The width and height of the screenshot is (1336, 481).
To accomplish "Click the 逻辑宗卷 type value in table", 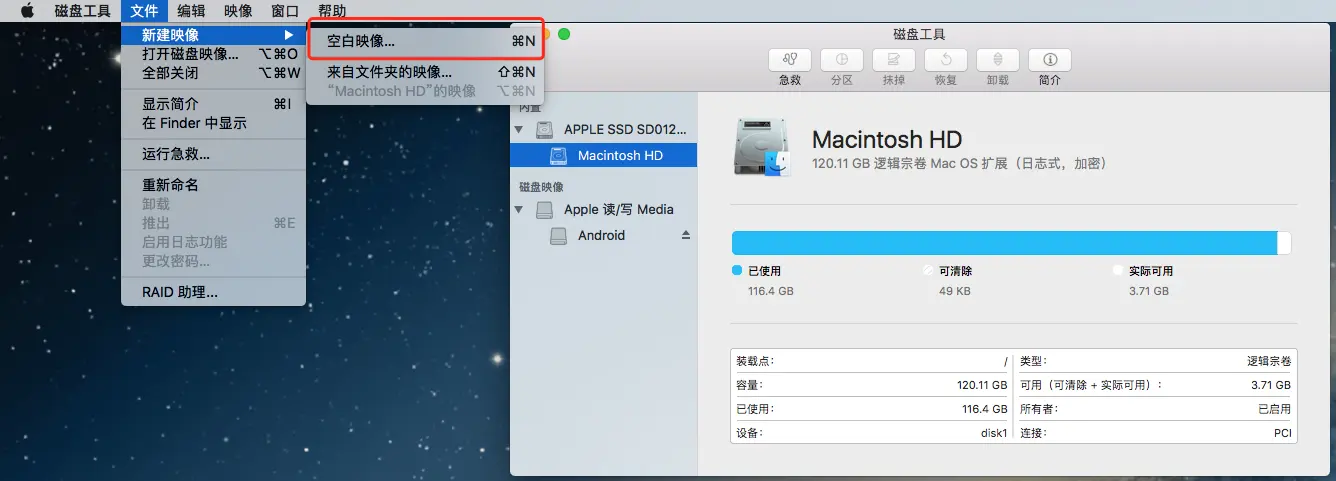I will tap(1268, 361).
